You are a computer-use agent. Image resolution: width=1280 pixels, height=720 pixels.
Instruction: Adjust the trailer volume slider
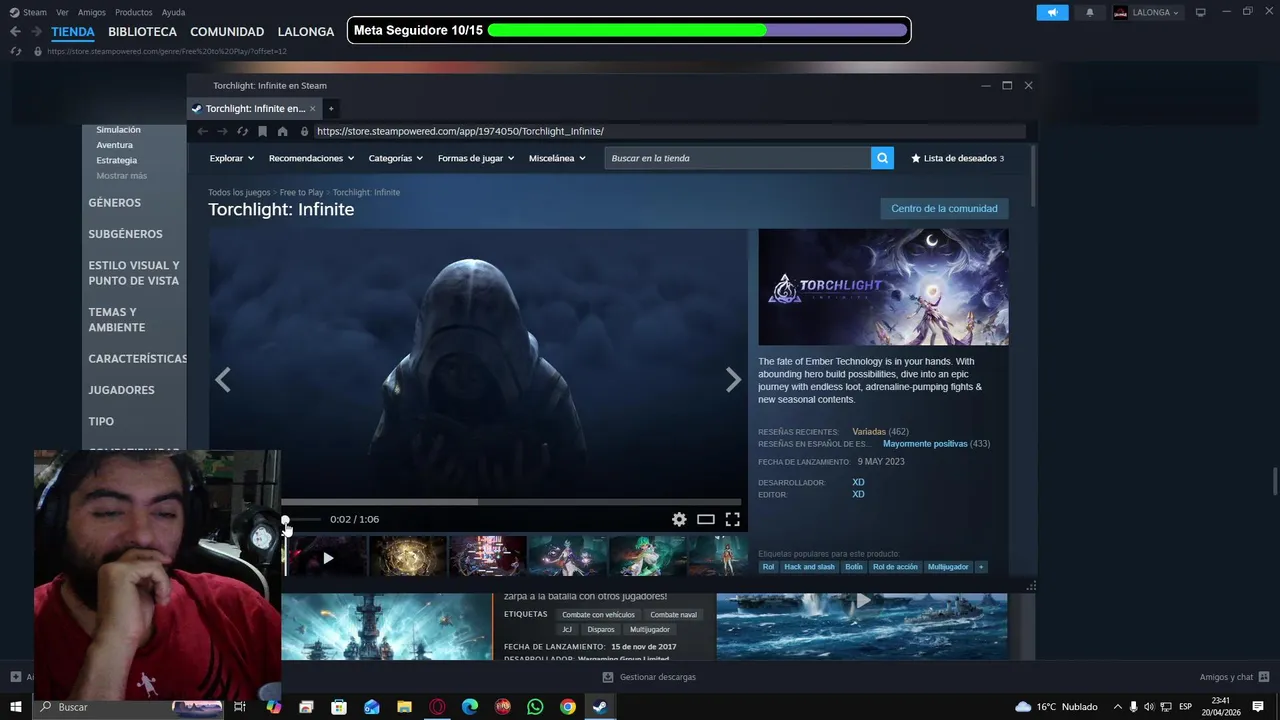point(303,519)
